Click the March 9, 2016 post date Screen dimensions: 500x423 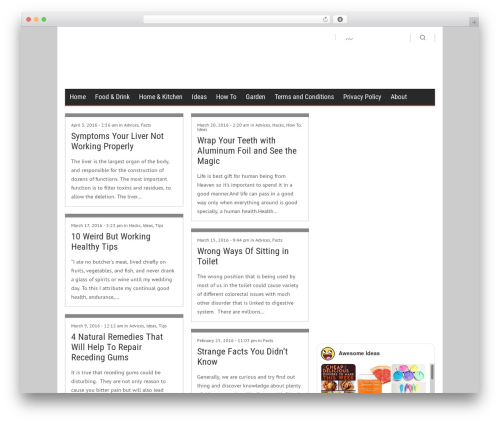85,326
